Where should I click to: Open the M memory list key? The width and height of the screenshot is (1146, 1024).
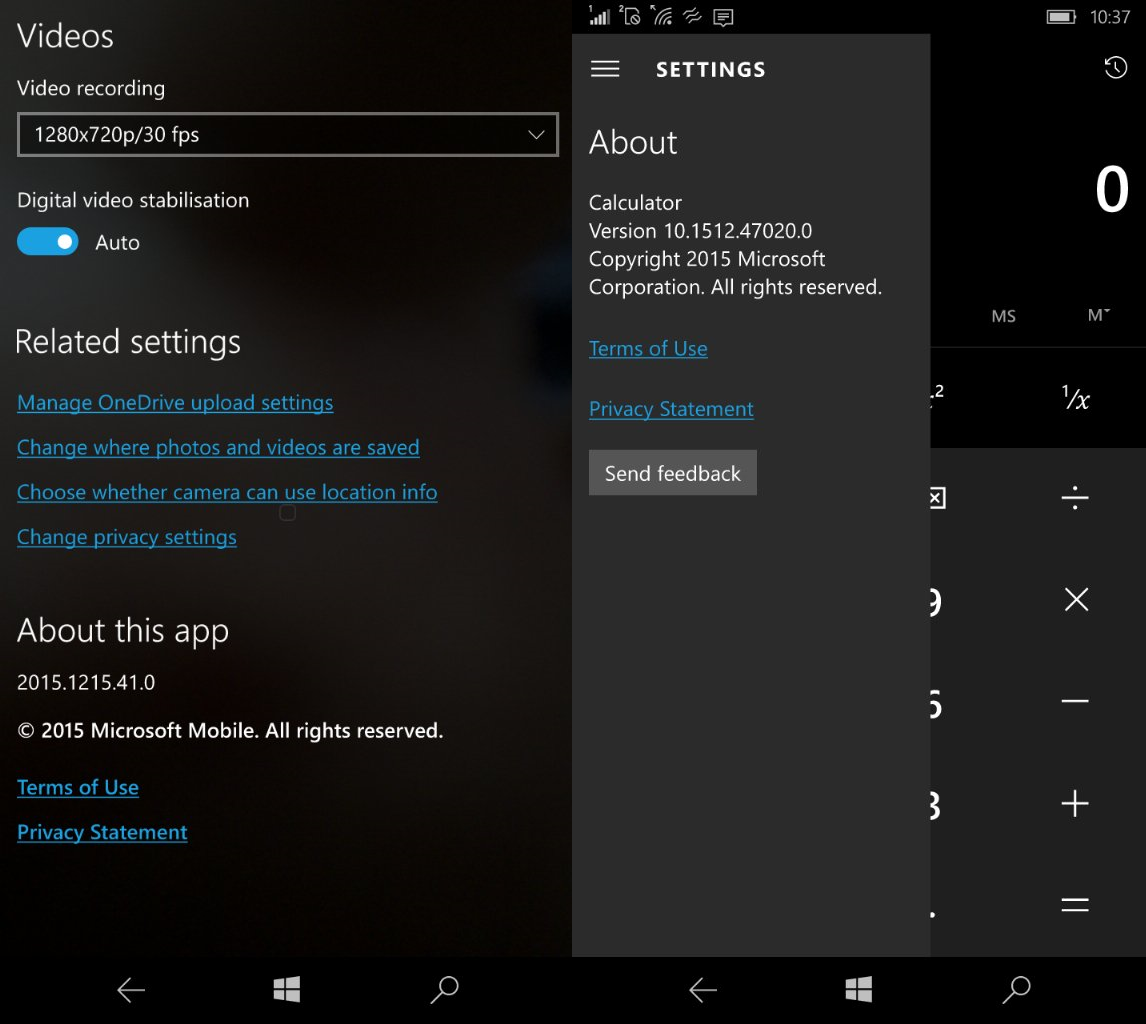tap(1098, 315)
